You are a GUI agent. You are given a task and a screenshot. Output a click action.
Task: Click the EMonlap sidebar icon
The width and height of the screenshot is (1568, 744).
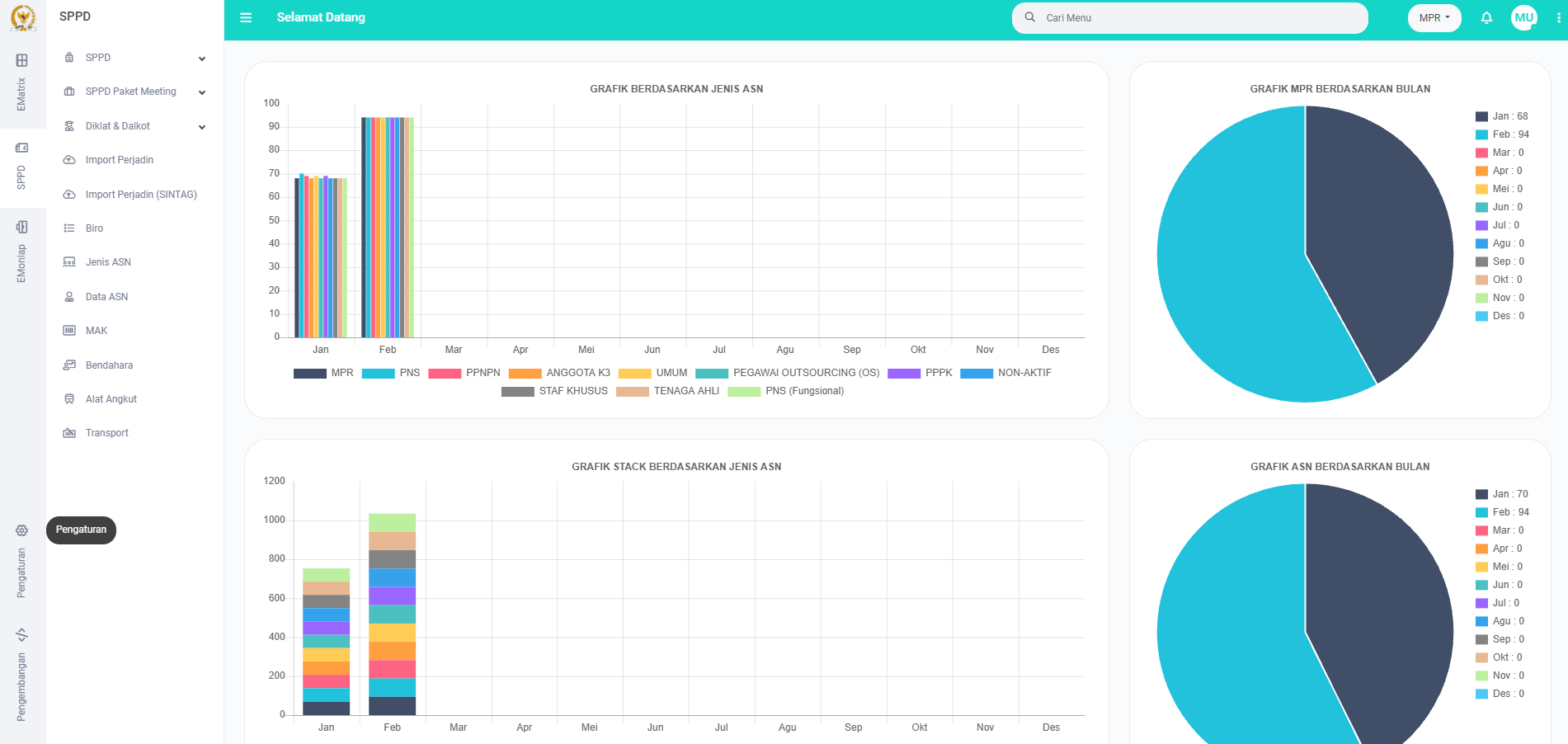(x=21, y=227)
